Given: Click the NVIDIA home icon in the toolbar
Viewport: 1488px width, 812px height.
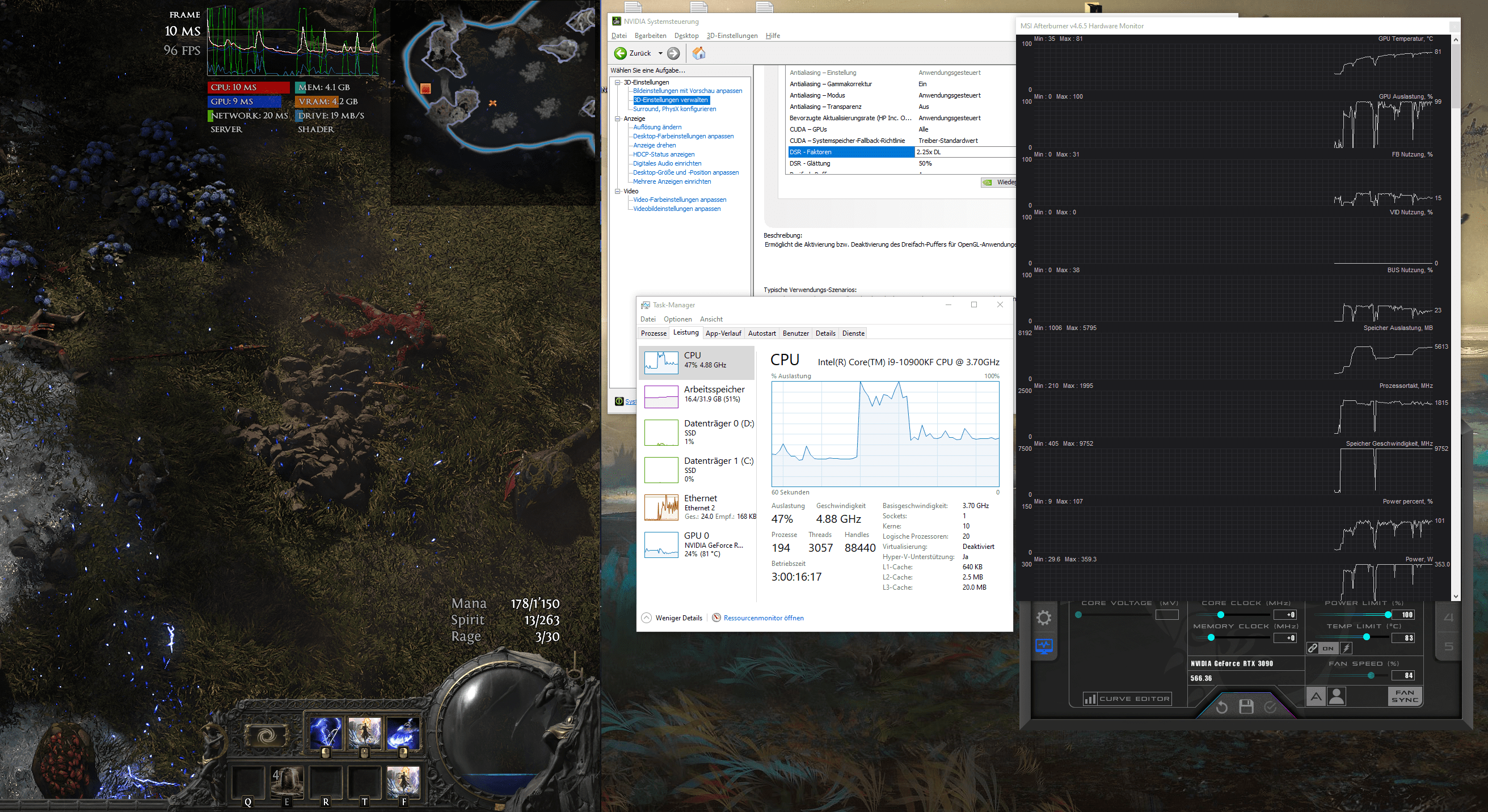Looking at the screenshot, I should point(698,53).
